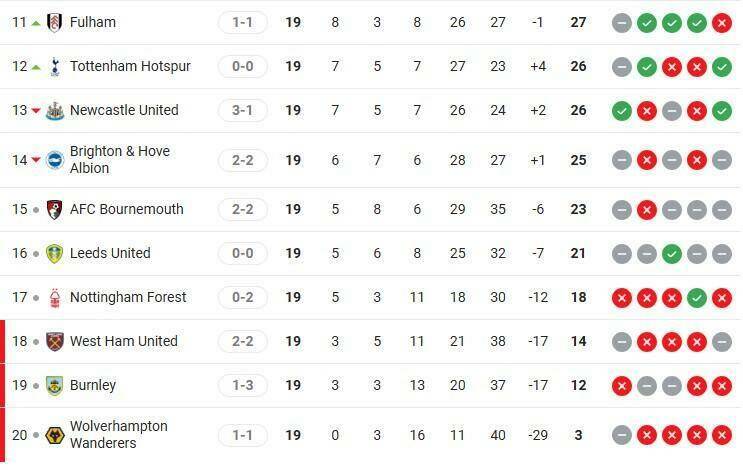The image size is (743, 470).
Task: Click Leeds United's green win form icon
Action: point(672,253)
